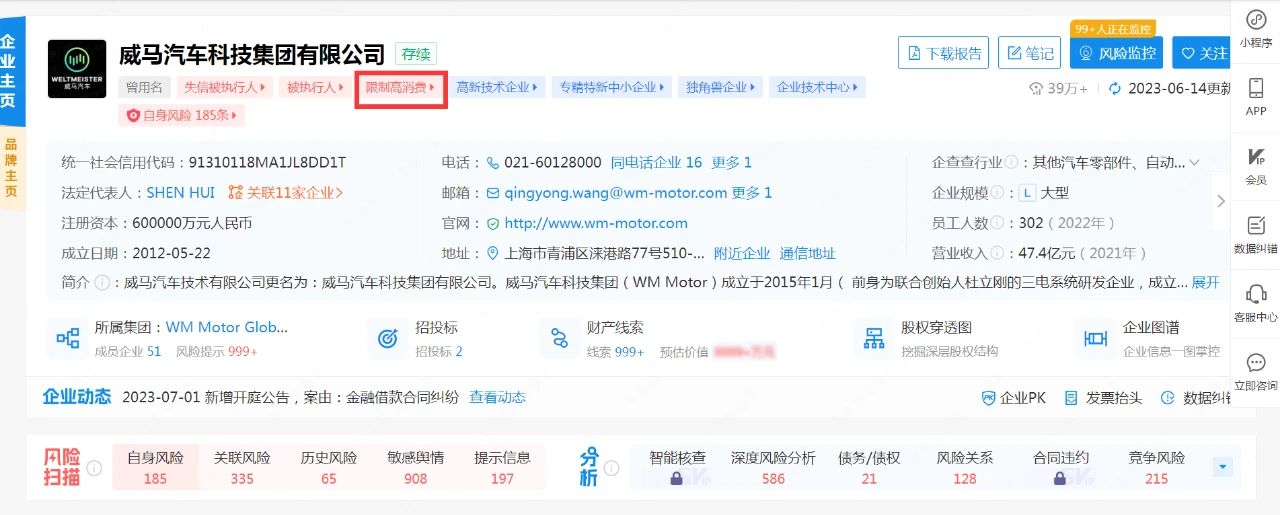Screen dimensions: 1280x515
Task: Click the legal representative SHEN HUI link
Action: (181, 192)
